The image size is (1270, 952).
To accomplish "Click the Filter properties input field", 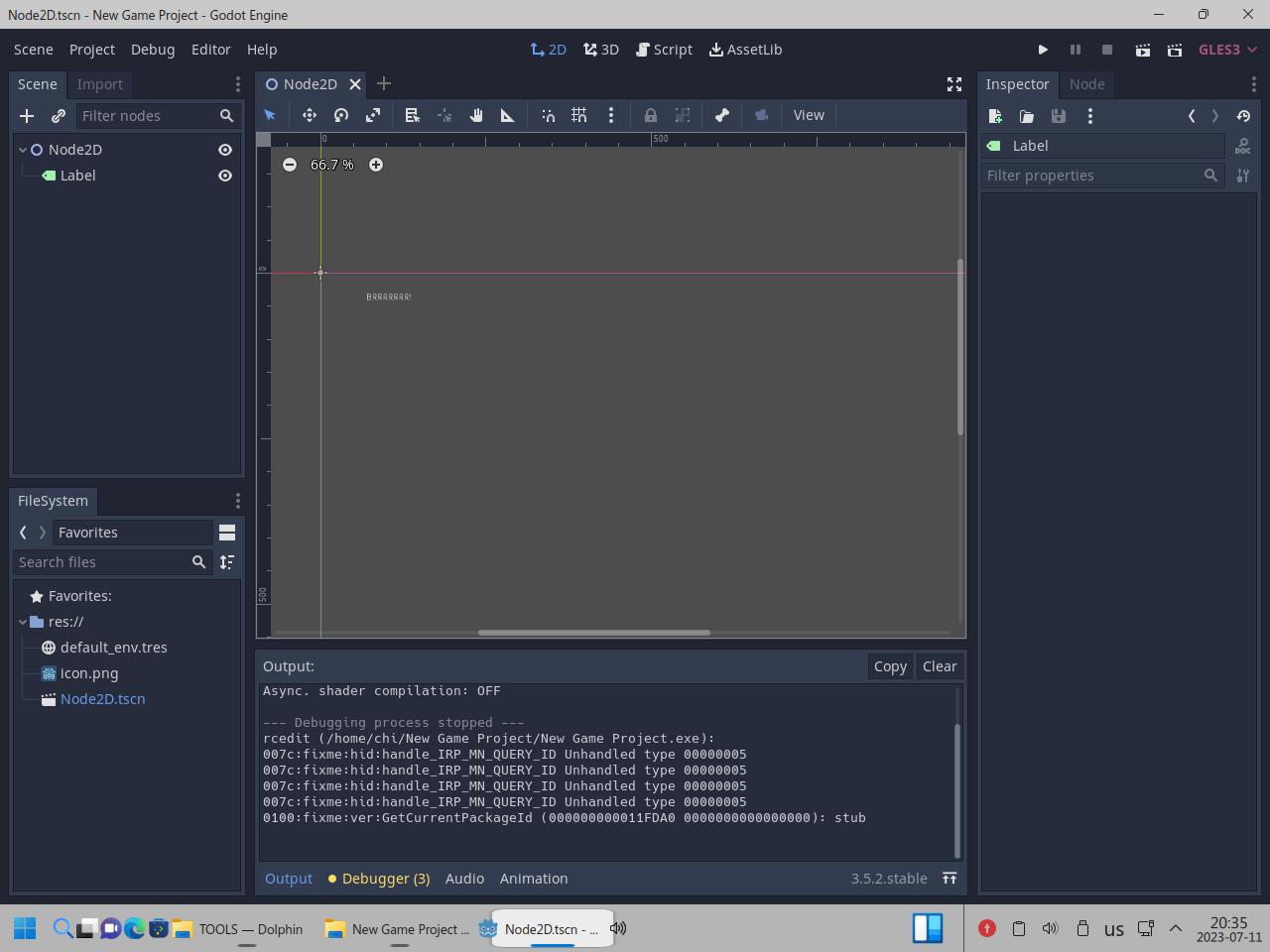I will [1091, 176].
